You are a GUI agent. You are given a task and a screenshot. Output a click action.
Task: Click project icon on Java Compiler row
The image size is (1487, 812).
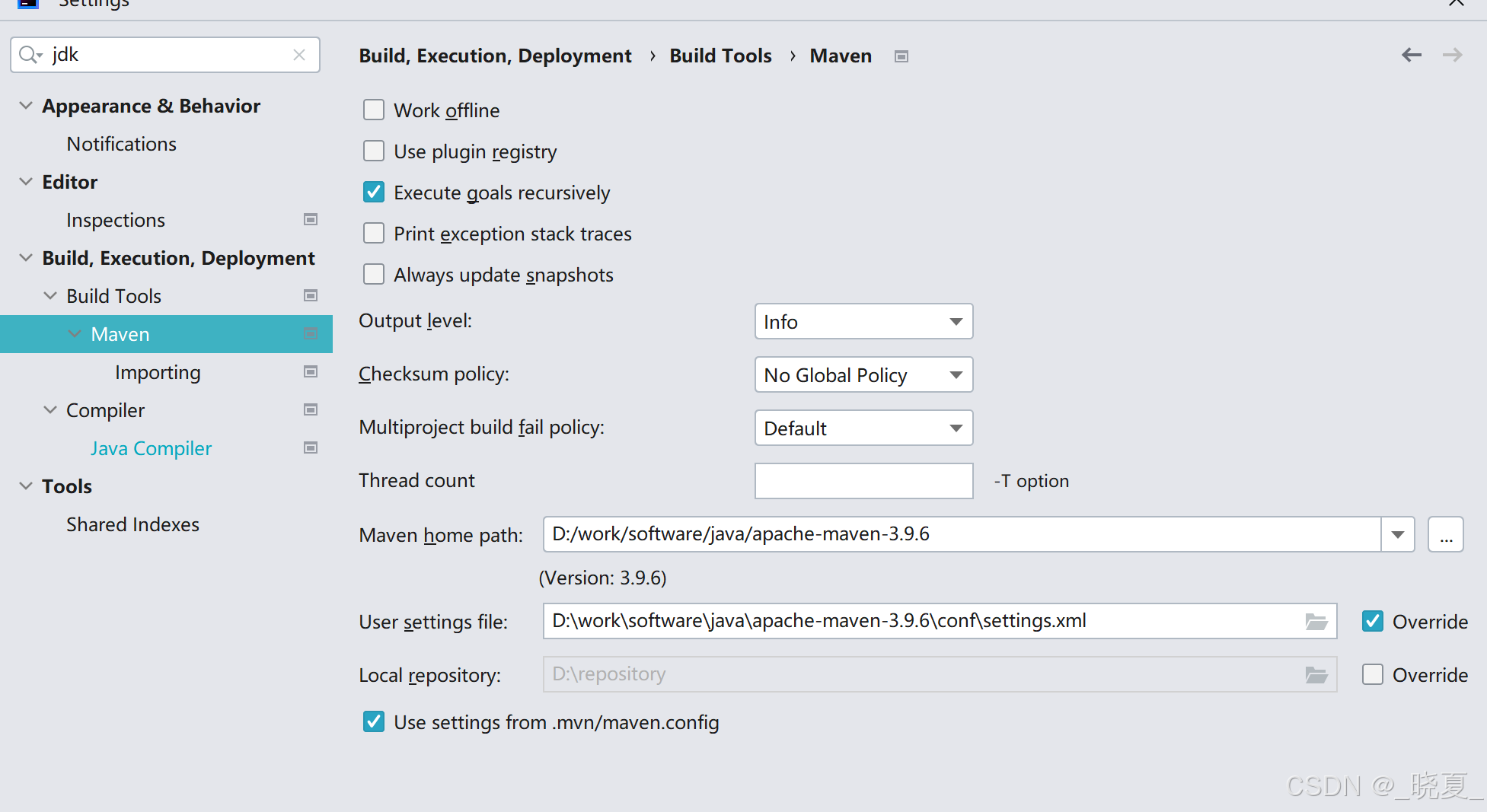pos(311,447)
